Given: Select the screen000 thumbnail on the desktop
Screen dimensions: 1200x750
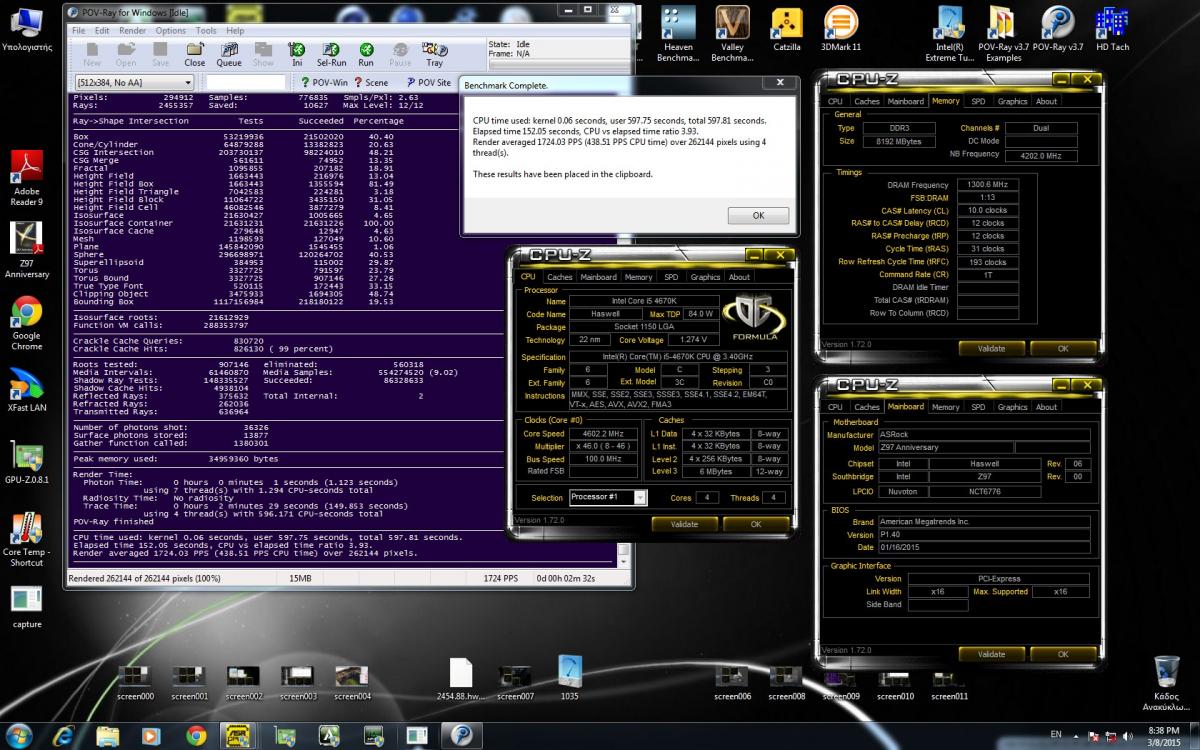Looking at the screenshot, I should click(135, 682).
